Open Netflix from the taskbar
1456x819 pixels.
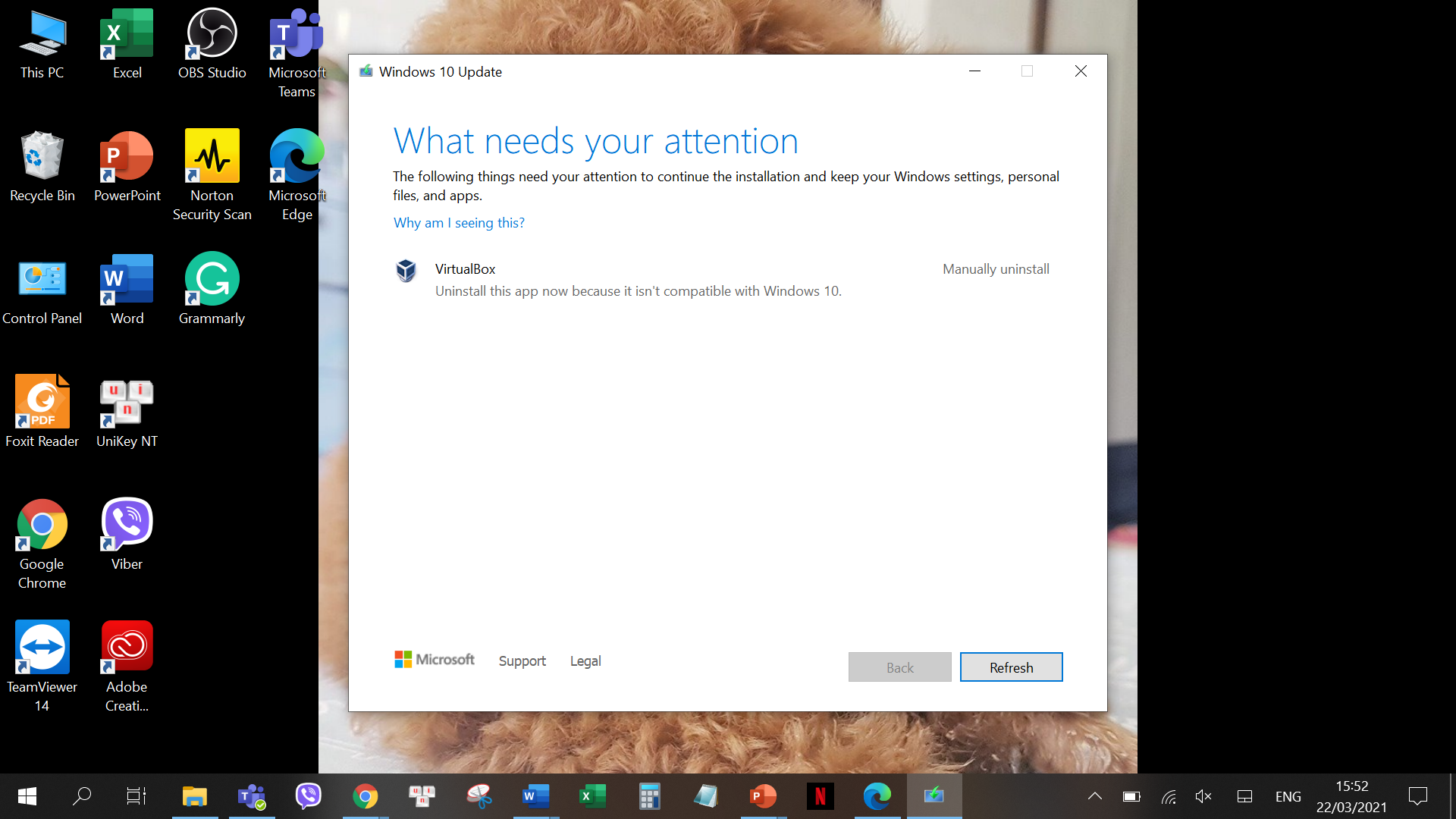tap(821, 796)
